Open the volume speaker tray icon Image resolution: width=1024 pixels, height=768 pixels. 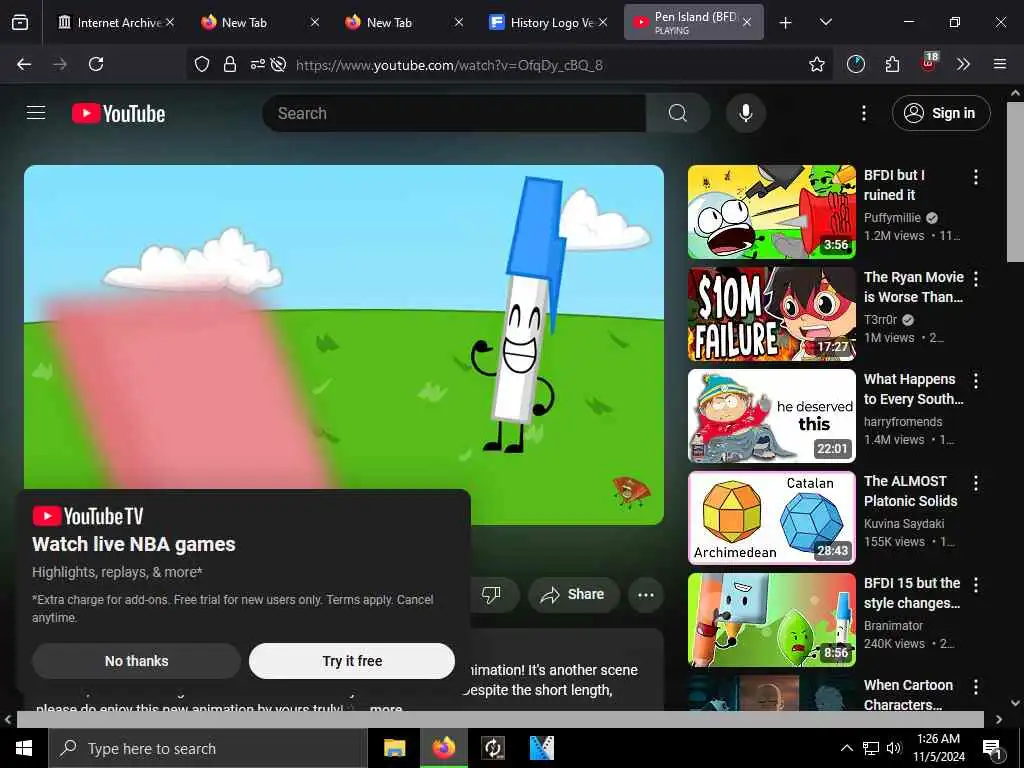pos(894,748)
